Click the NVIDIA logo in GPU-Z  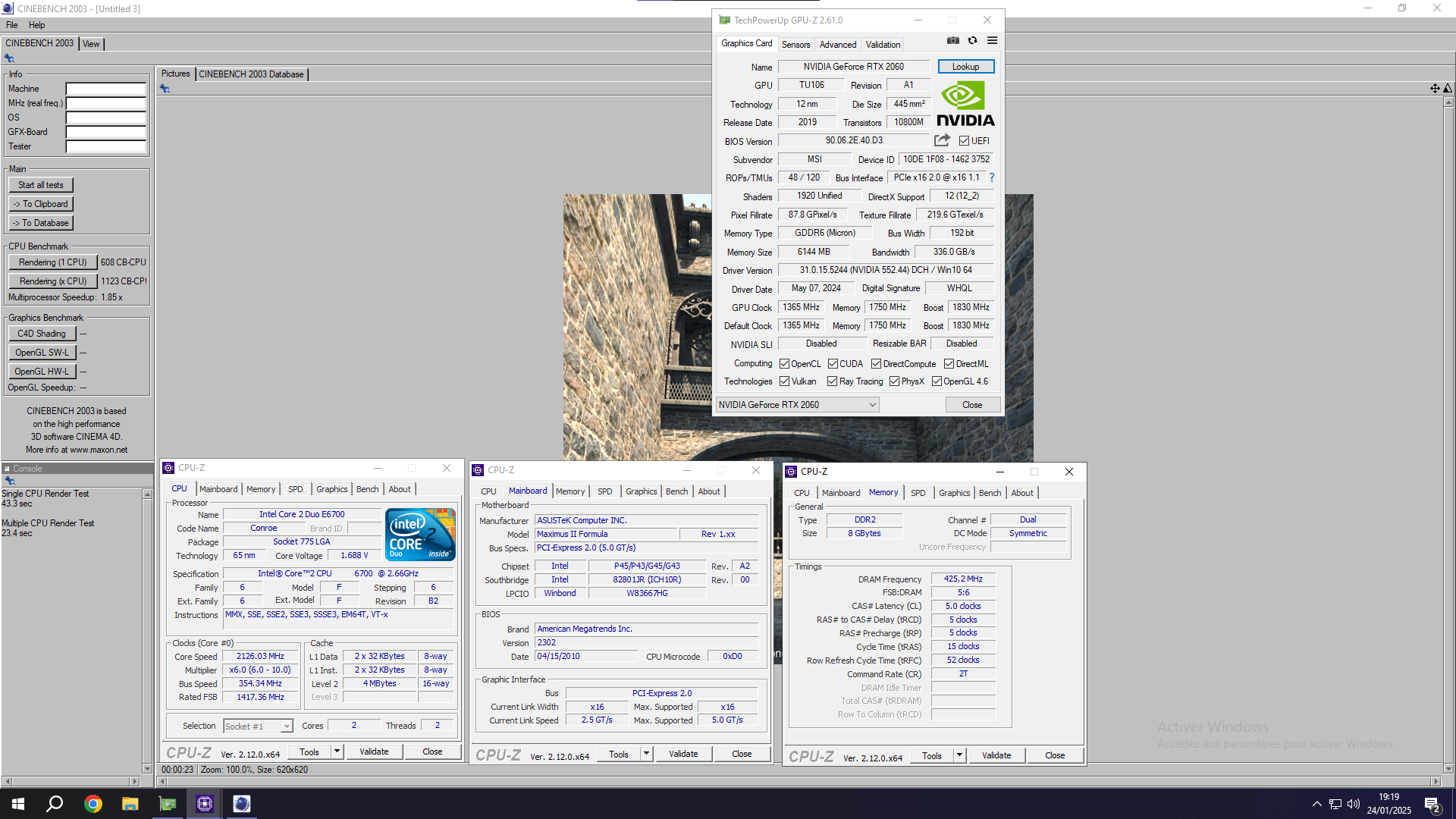965,104
